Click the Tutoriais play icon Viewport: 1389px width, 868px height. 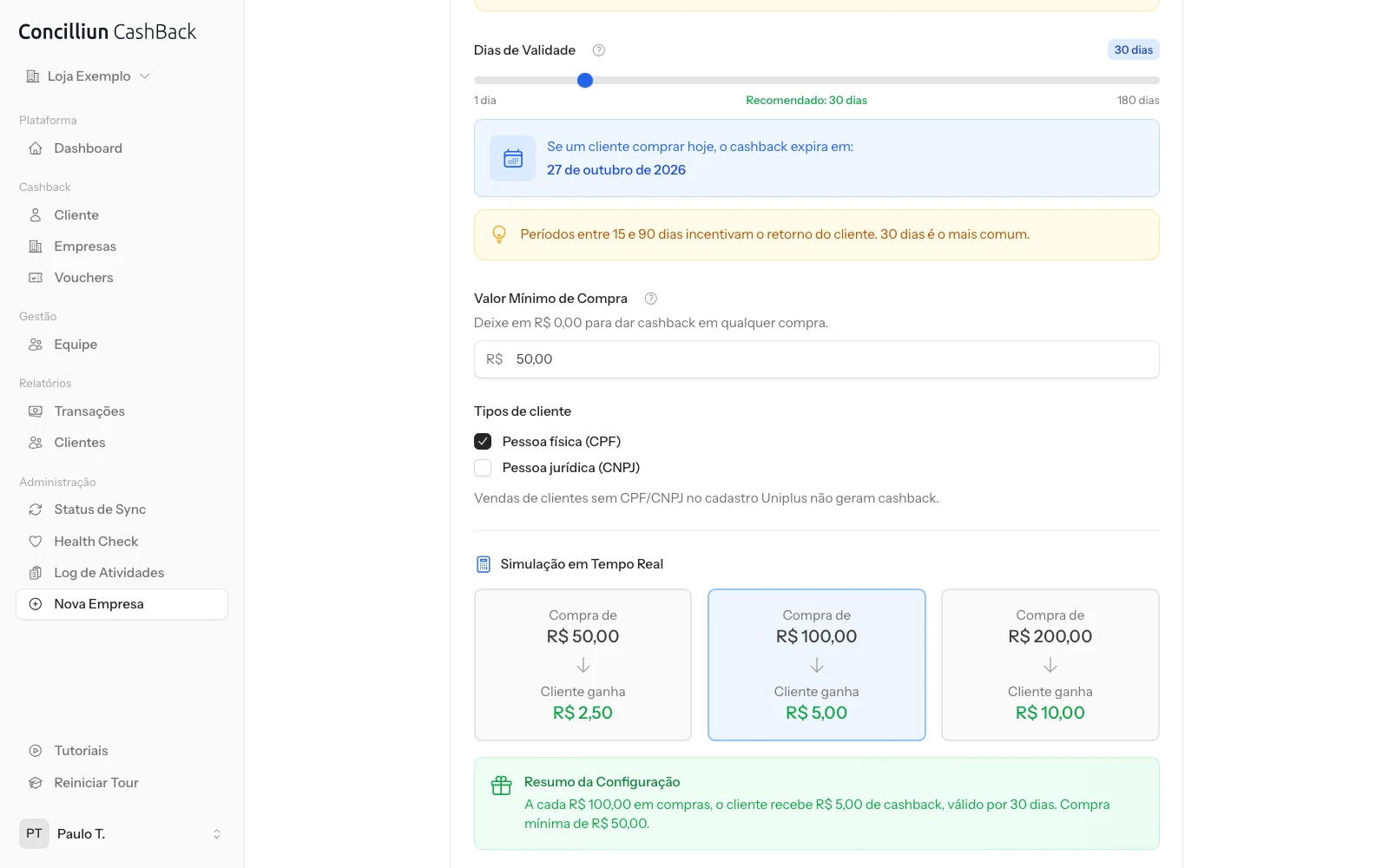tap(36, 751)
